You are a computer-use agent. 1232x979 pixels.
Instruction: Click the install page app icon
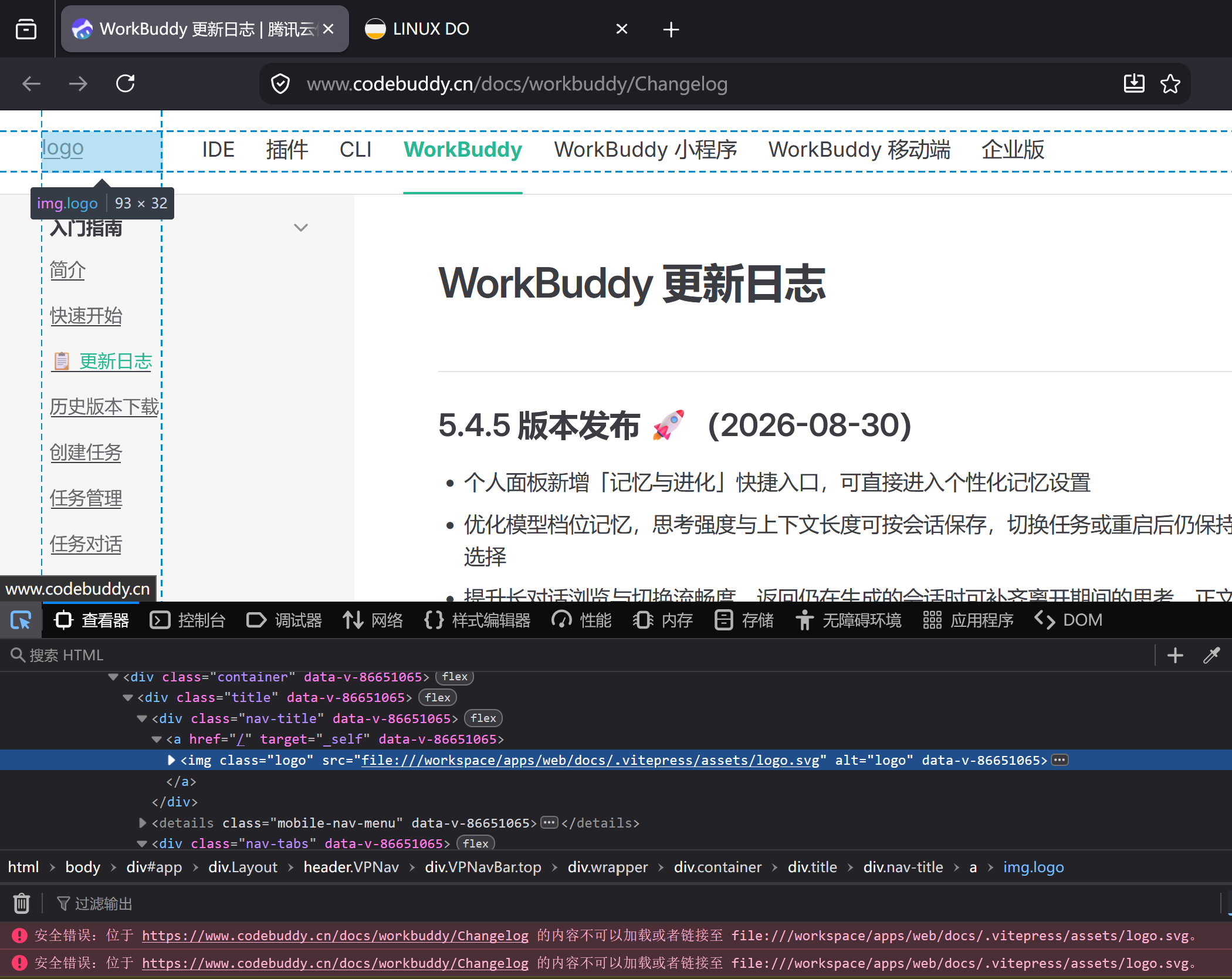[x=1134, y=83]
